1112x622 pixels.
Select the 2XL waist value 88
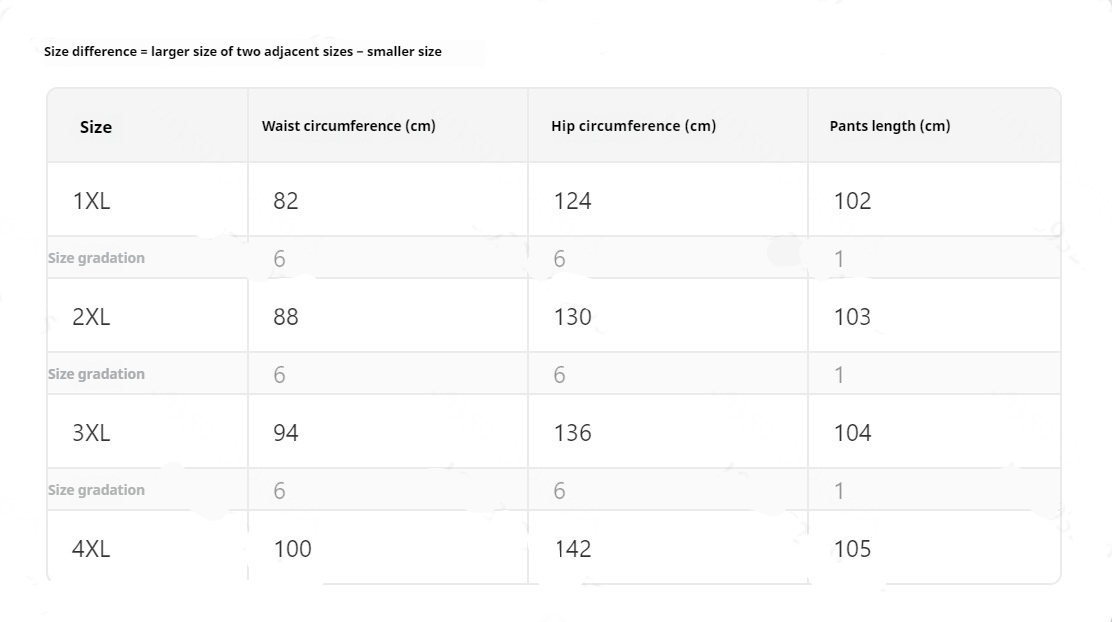coord(286,317)
